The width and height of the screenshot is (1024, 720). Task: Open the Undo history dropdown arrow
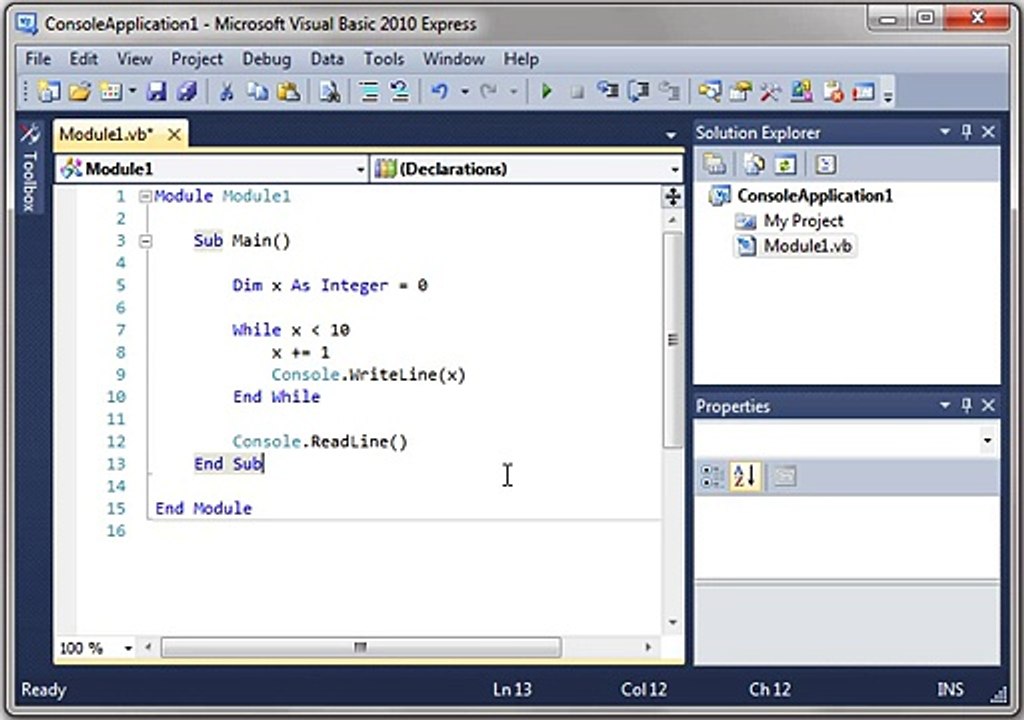coord(465,91)
